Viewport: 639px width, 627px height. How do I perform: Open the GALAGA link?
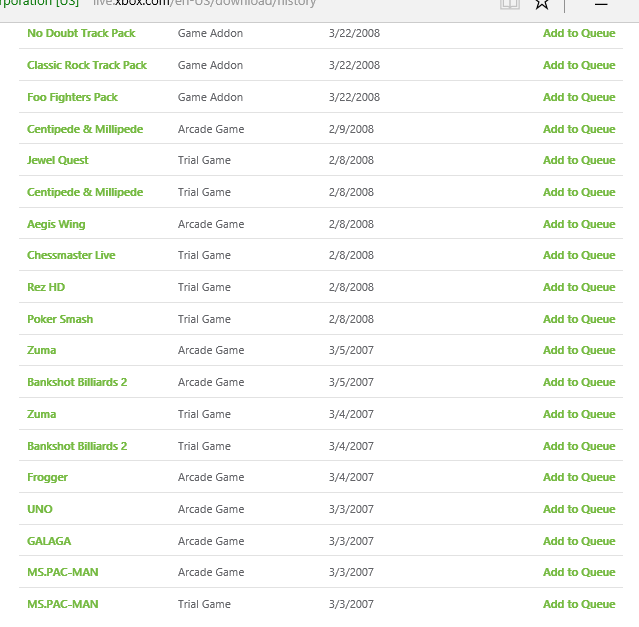pyautogui.click(x=49, y=541)
